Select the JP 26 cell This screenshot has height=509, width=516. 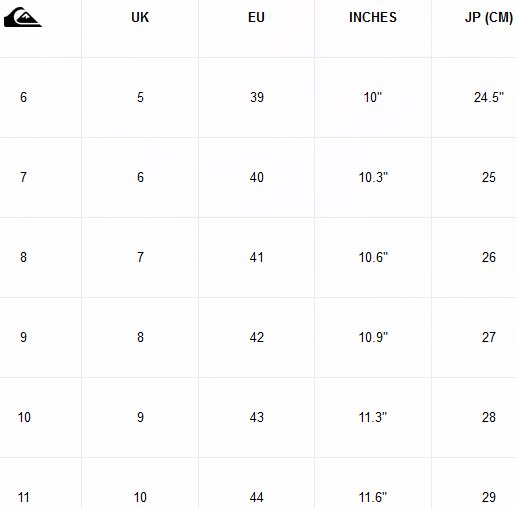489,257
